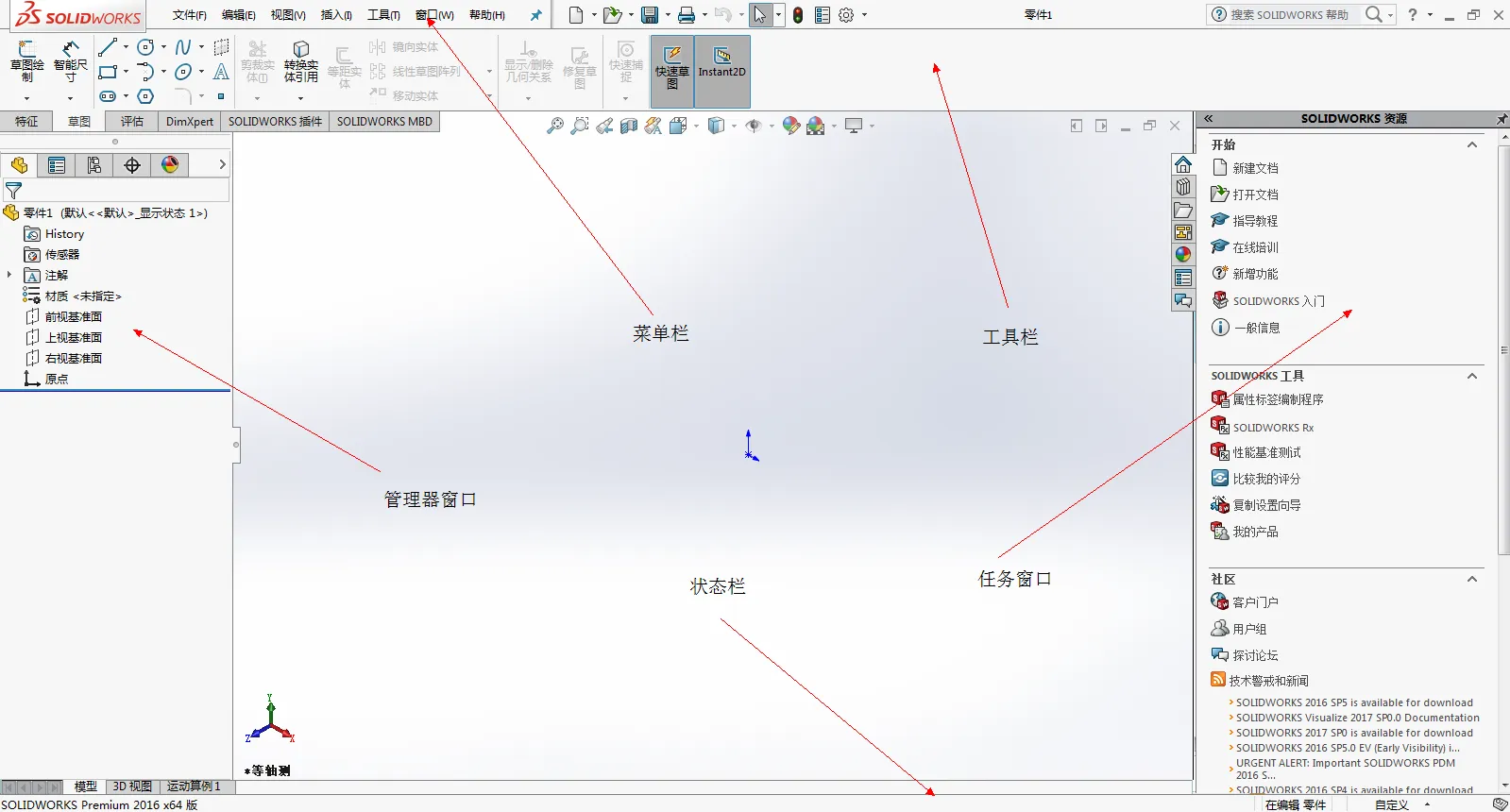Click the New document icon
The width and height of the screenshot is (1510, 812).
coord(576,15)
